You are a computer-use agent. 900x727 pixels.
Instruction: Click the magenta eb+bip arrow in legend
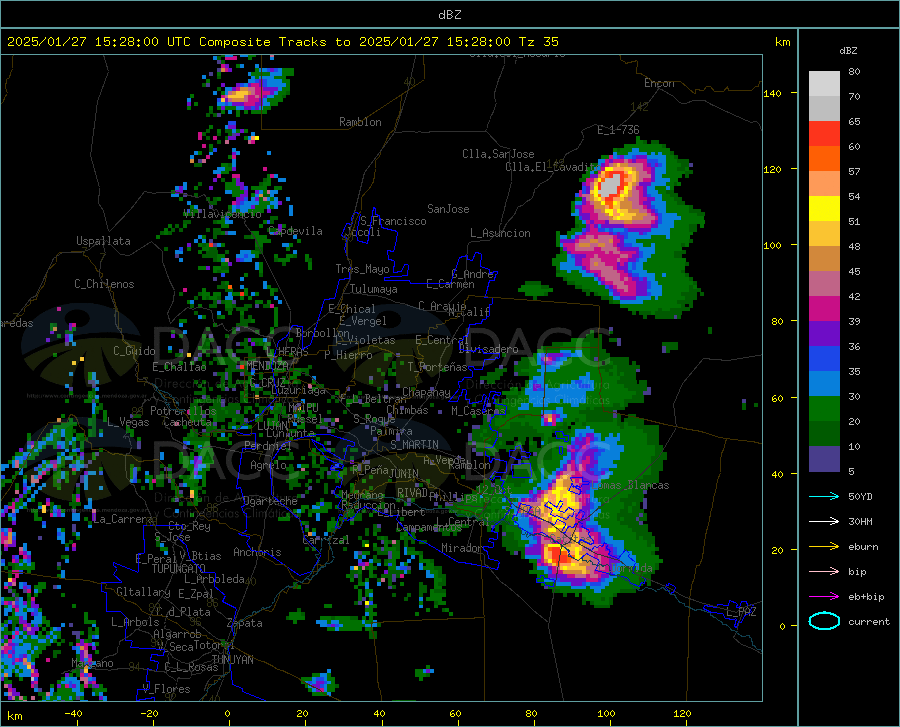824,597
